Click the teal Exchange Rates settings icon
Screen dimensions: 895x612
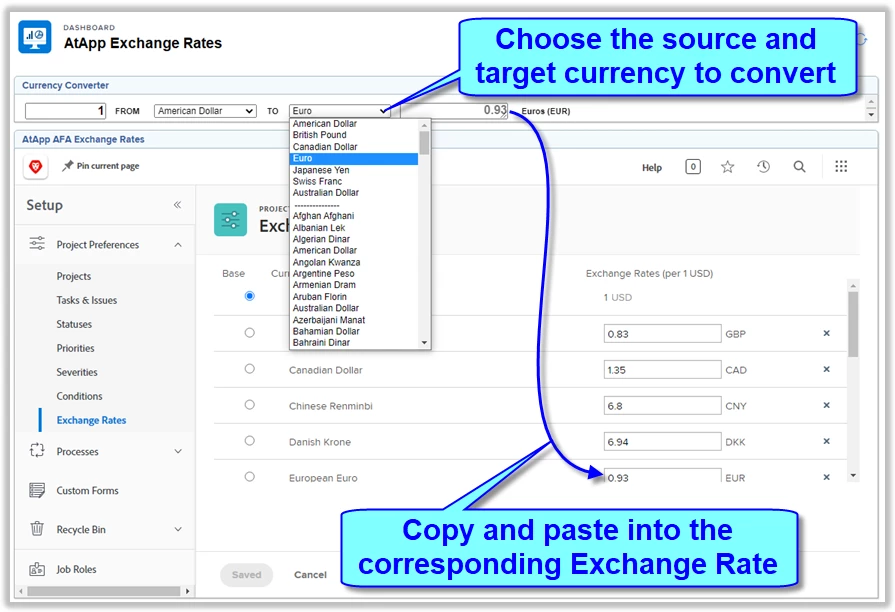(x=231, y=220)
